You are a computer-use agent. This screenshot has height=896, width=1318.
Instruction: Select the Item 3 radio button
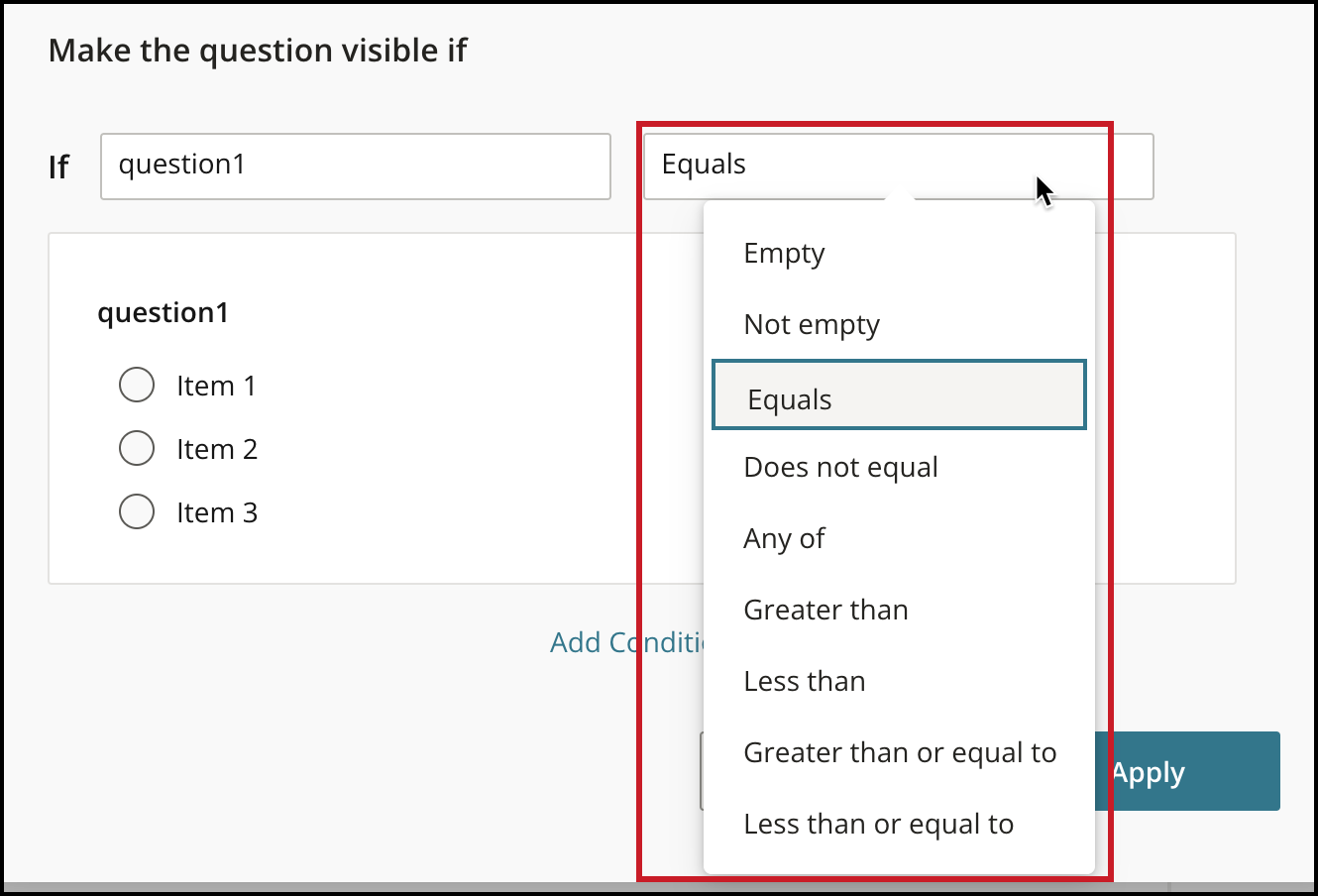click(137, 511)
